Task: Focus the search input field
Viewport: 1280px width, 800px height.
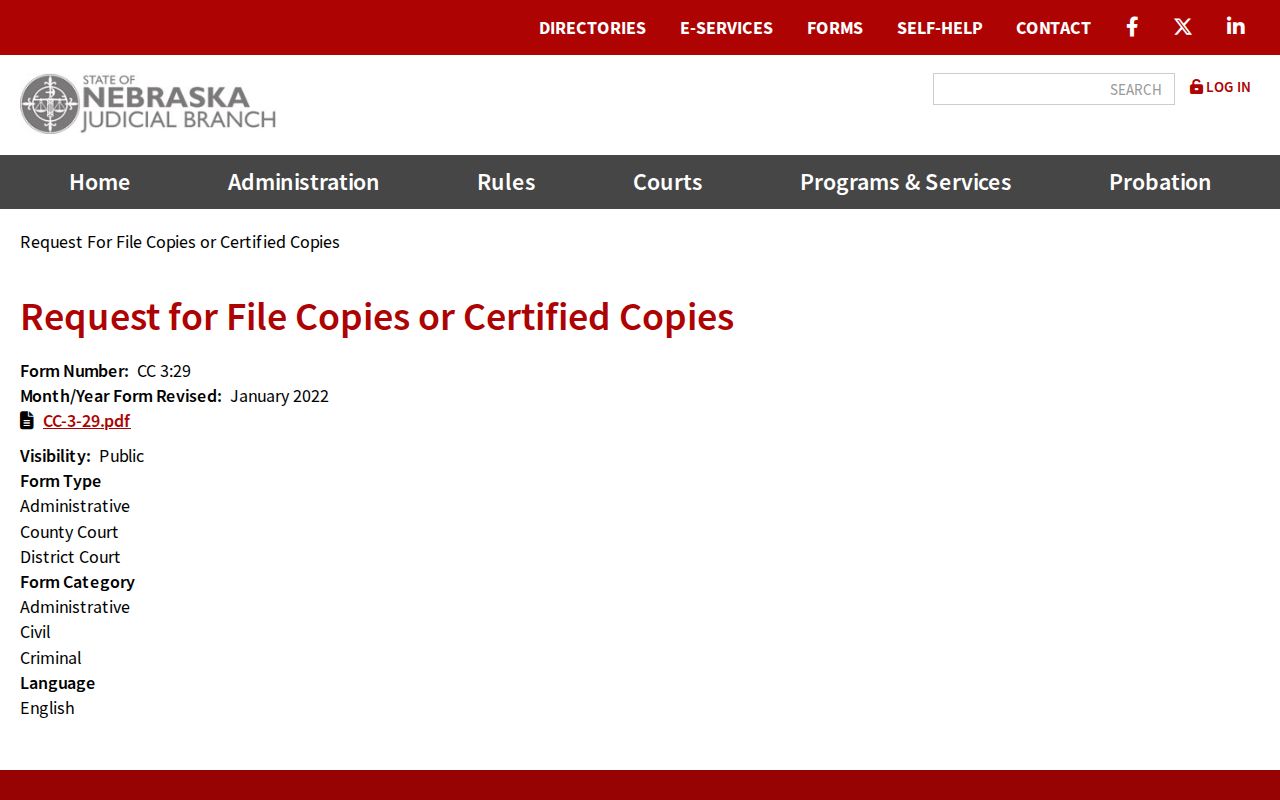Action: (x=1053, y=89)
